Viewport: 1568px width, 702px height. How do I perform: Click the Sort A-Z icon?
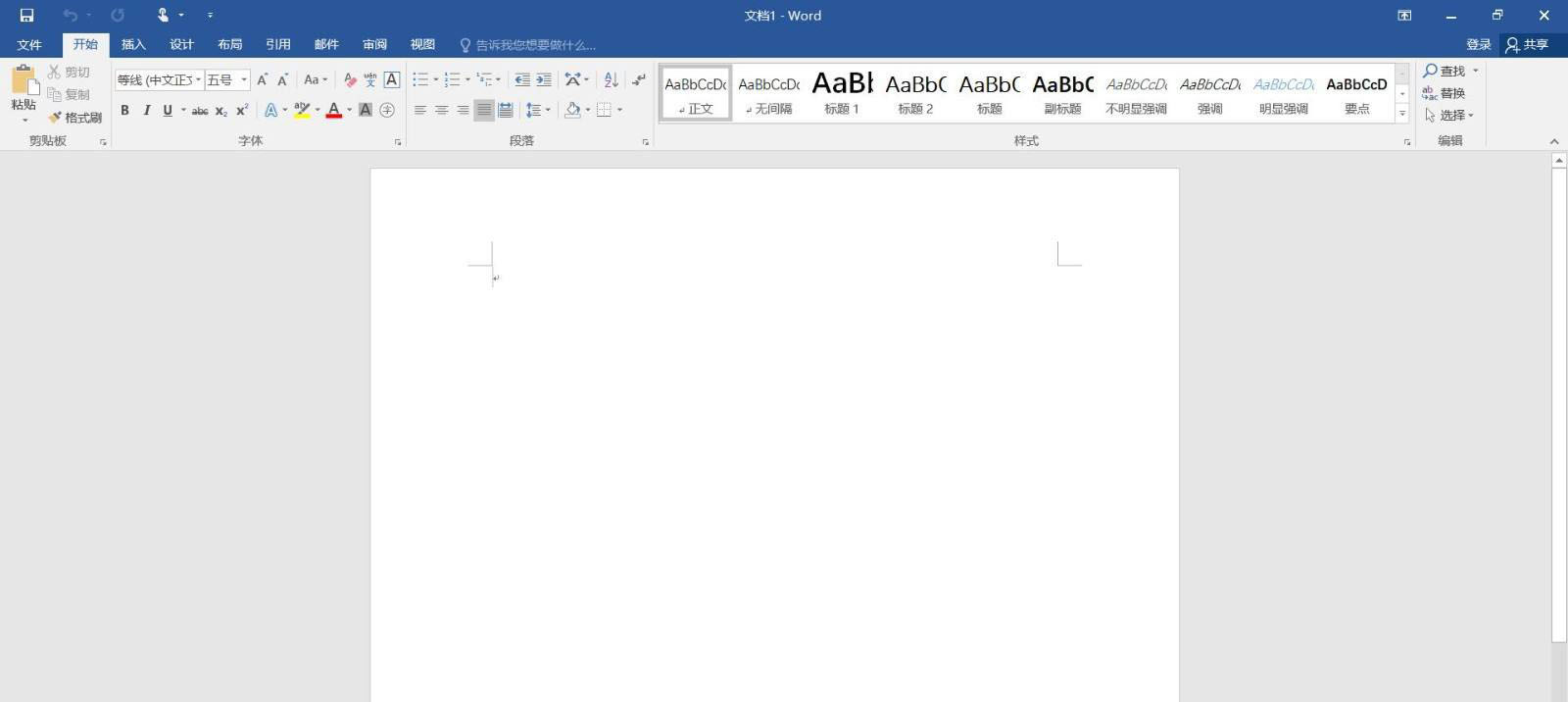[612, 79]
